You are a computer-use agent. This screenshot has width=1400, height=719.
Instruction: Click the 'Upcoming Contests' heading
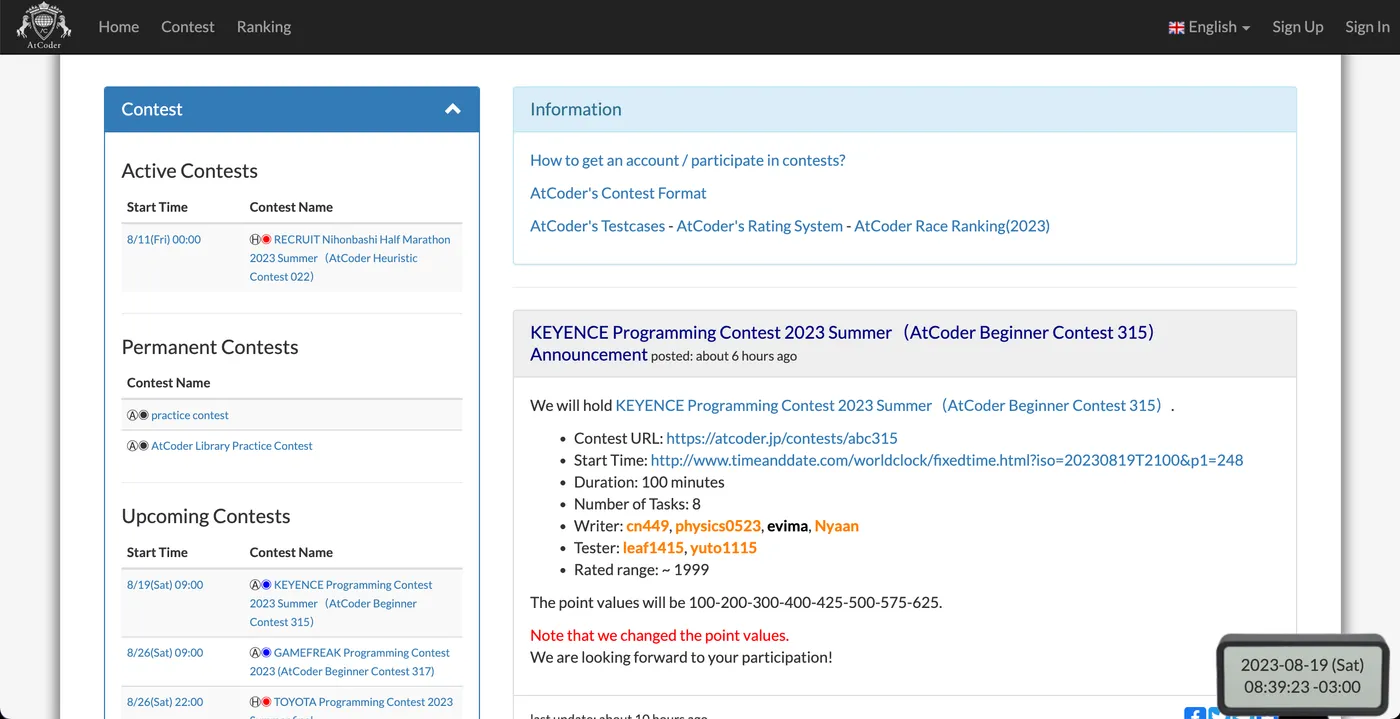[x=206, y=516]
